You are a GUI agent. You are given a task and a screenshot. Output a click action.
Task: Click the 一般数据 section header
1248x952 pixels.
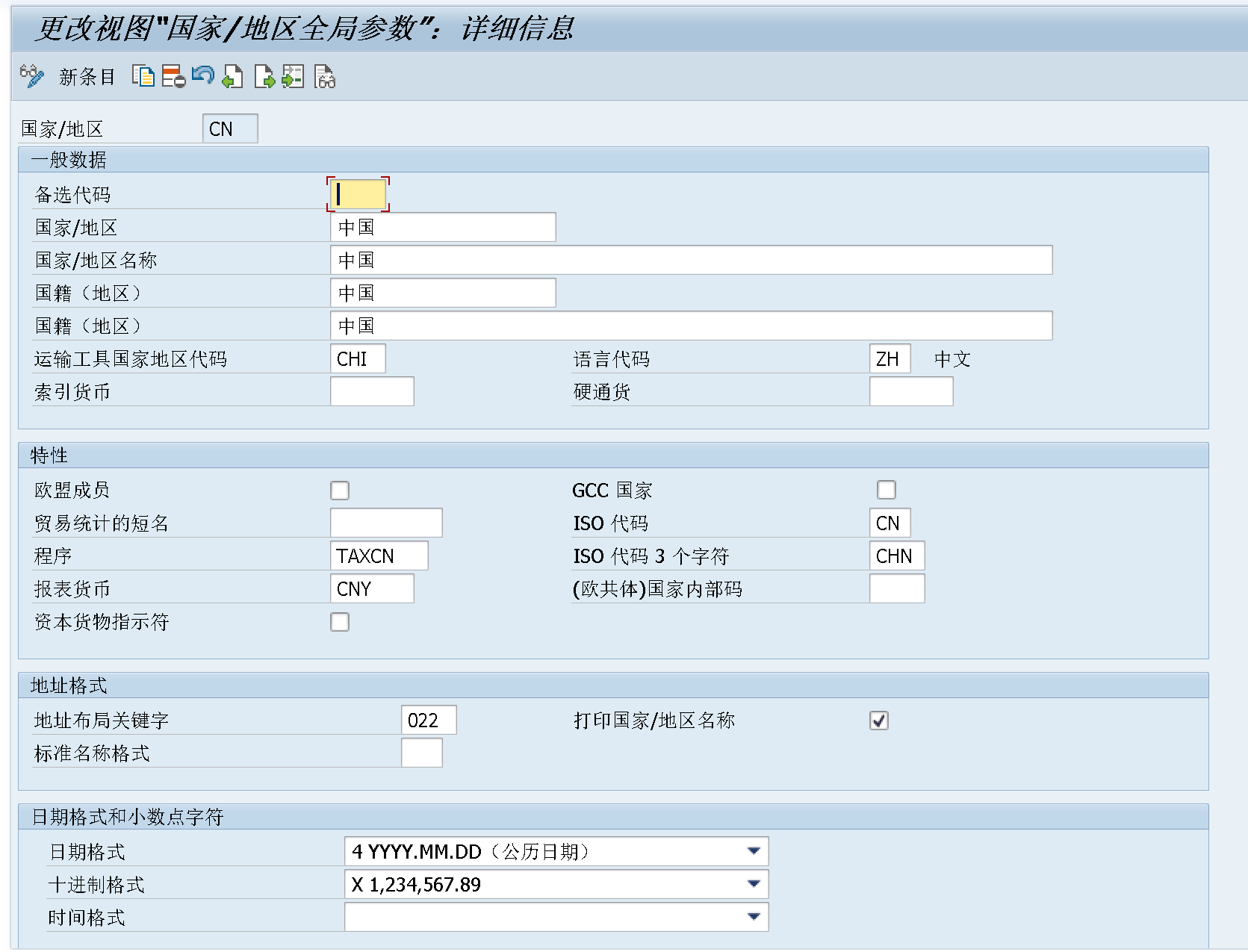pyautogui.click(x=613, y=160)
